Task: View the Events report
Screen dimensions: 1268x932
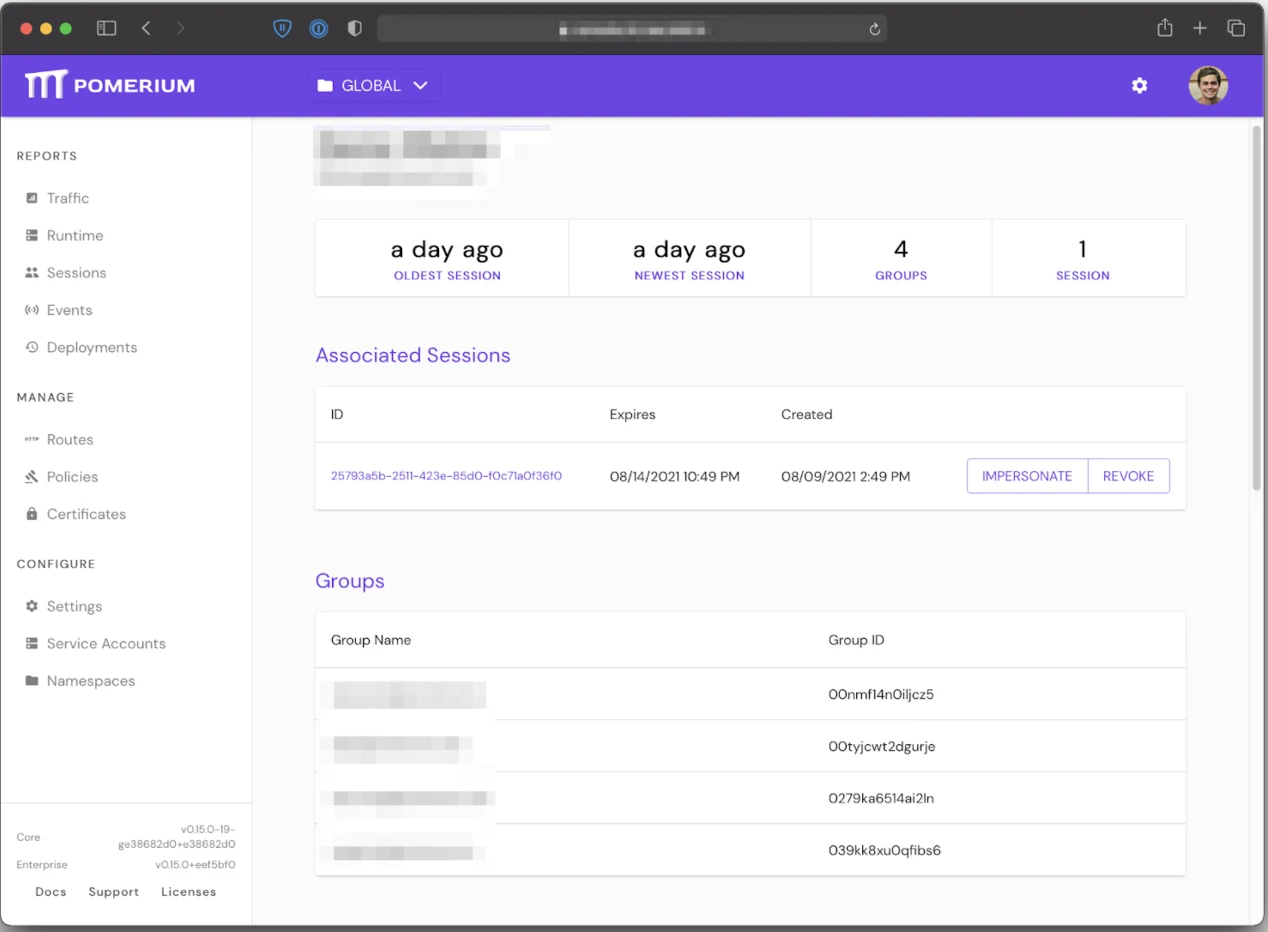Action: pos(68,309)
